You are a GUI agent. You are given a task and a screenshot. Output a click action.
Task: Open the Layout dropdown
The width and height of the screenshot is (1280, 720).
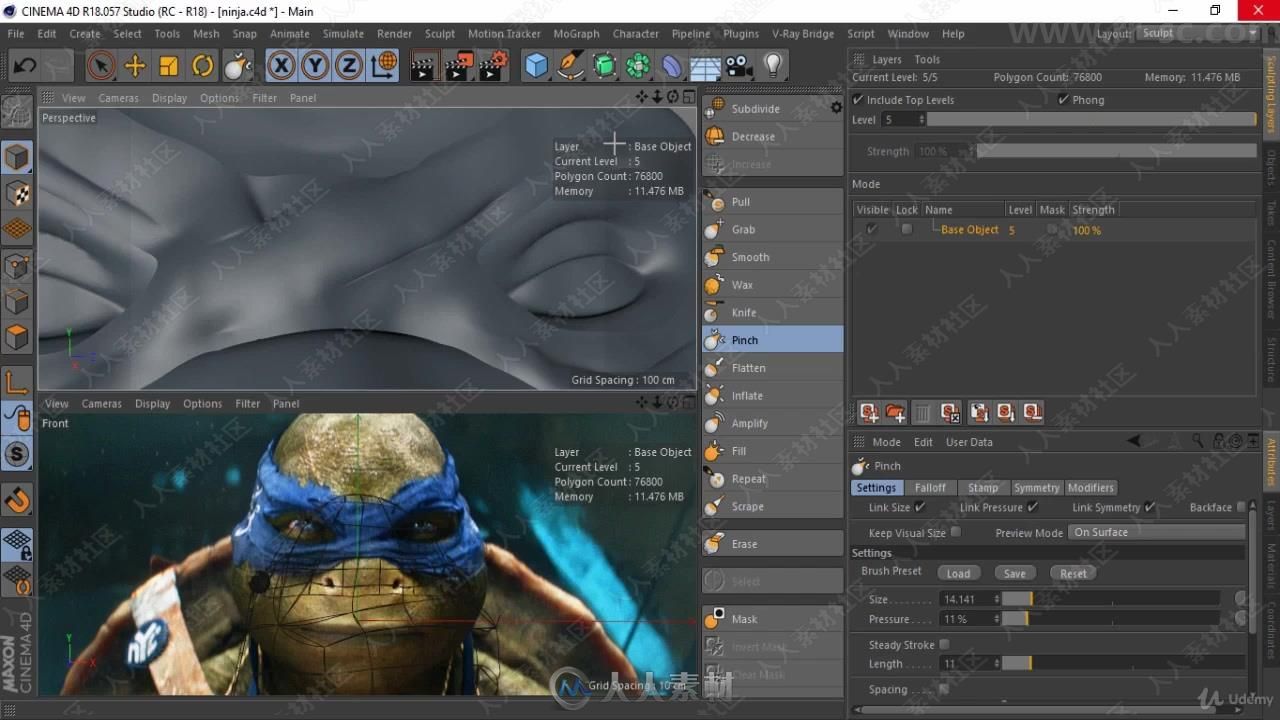click(x=1197, y=33)
